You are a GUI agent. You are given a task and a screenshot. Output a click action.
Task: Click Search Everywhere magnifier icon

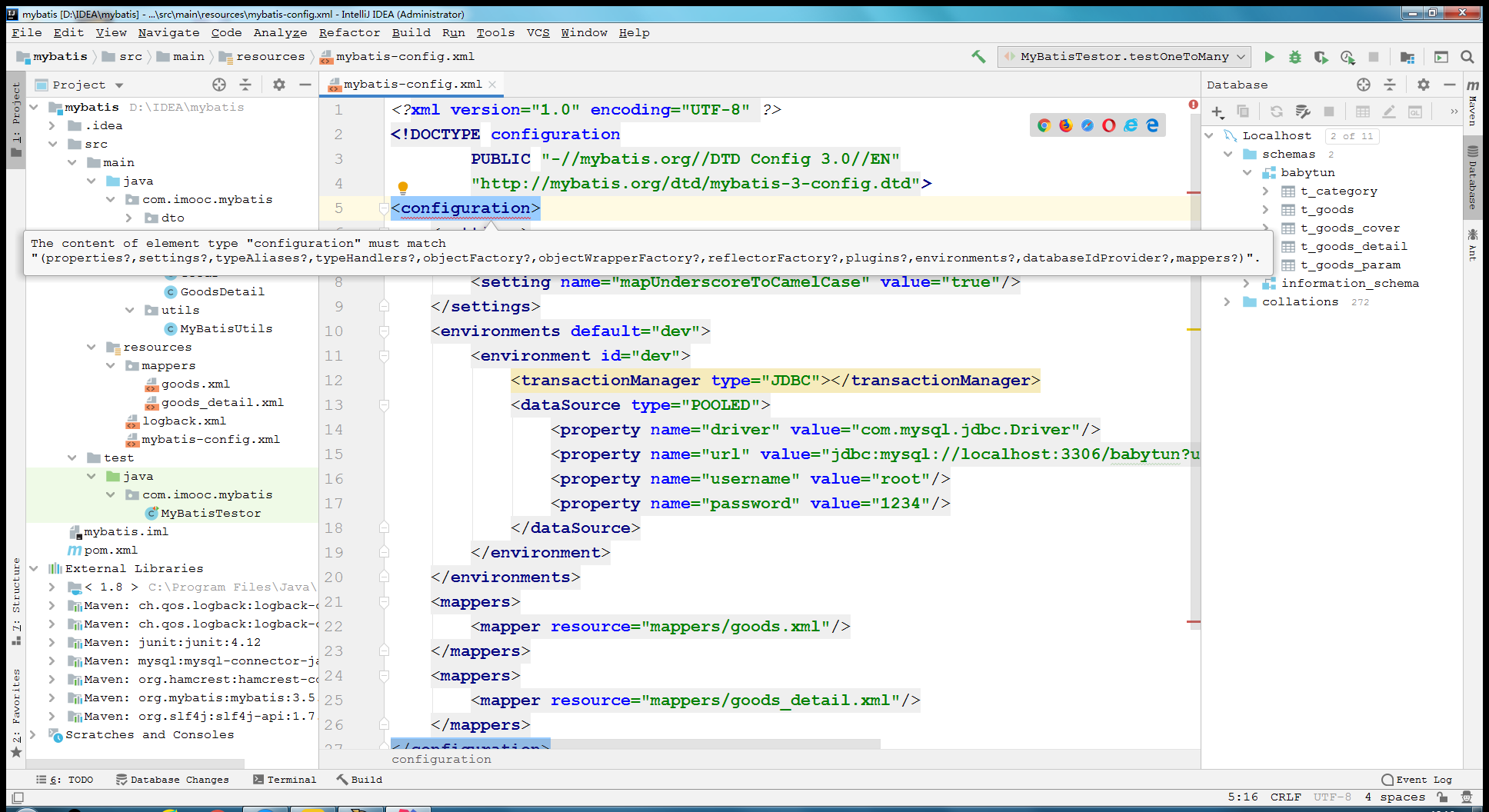(1467, 57)
